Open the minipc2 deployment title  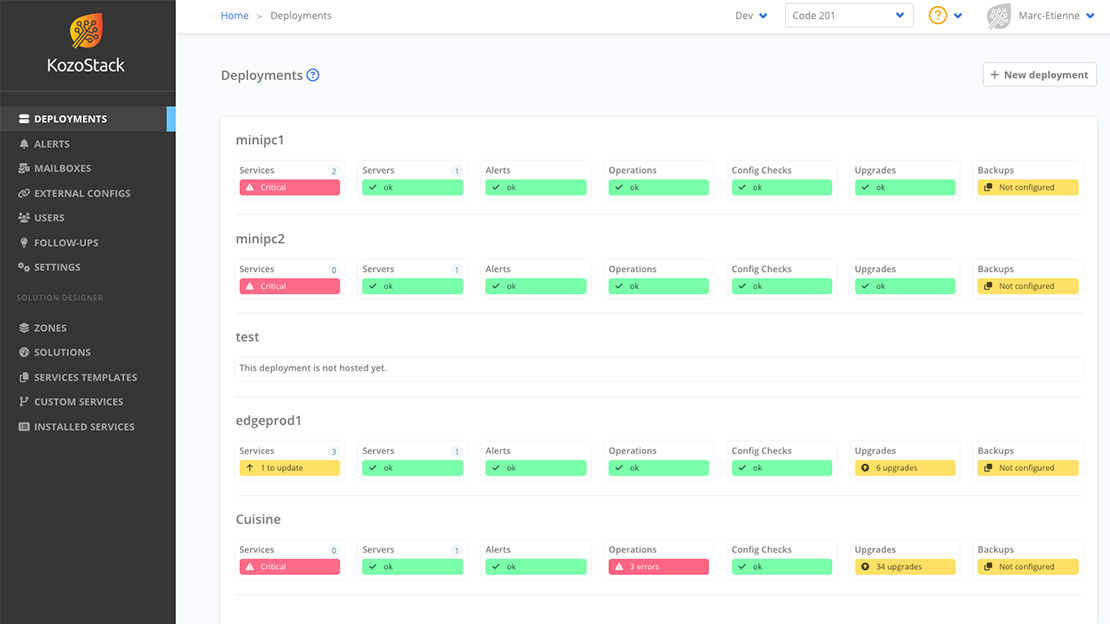coord(260,239)
